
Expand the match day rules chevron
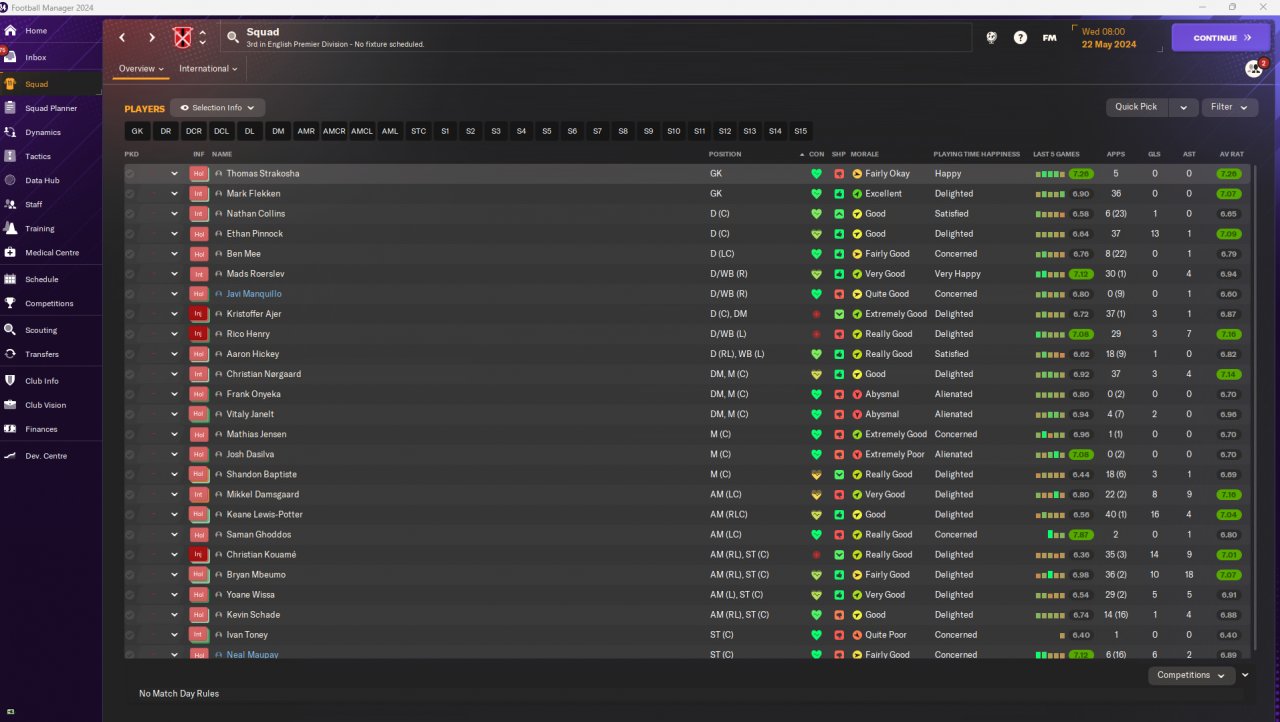[1245, 675]
